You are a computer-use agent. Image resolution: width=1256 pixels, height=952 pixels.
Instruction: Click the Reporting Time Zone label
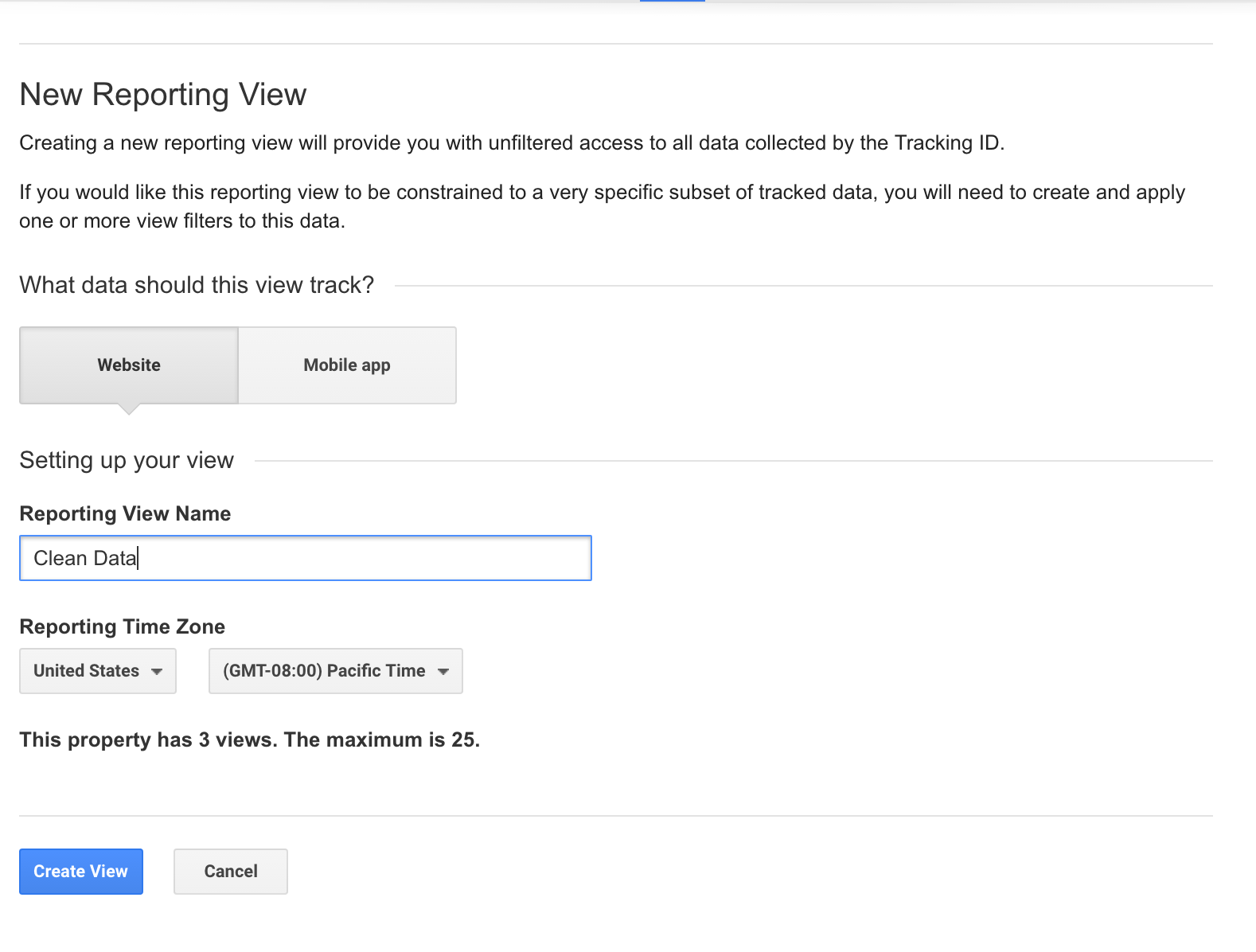pyautogui.click(x=122, y=627)
